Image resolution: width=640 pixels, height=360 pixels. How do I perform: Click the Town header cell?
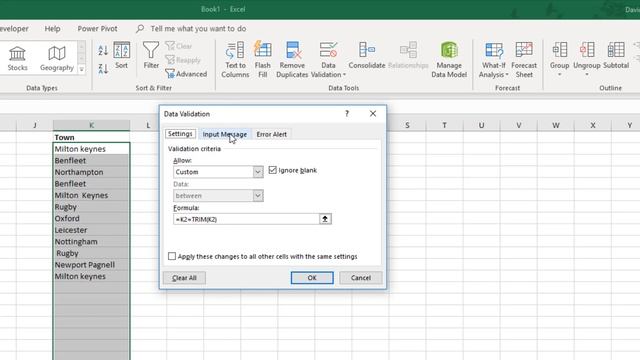pyautogui.click(x=91, y=137)
